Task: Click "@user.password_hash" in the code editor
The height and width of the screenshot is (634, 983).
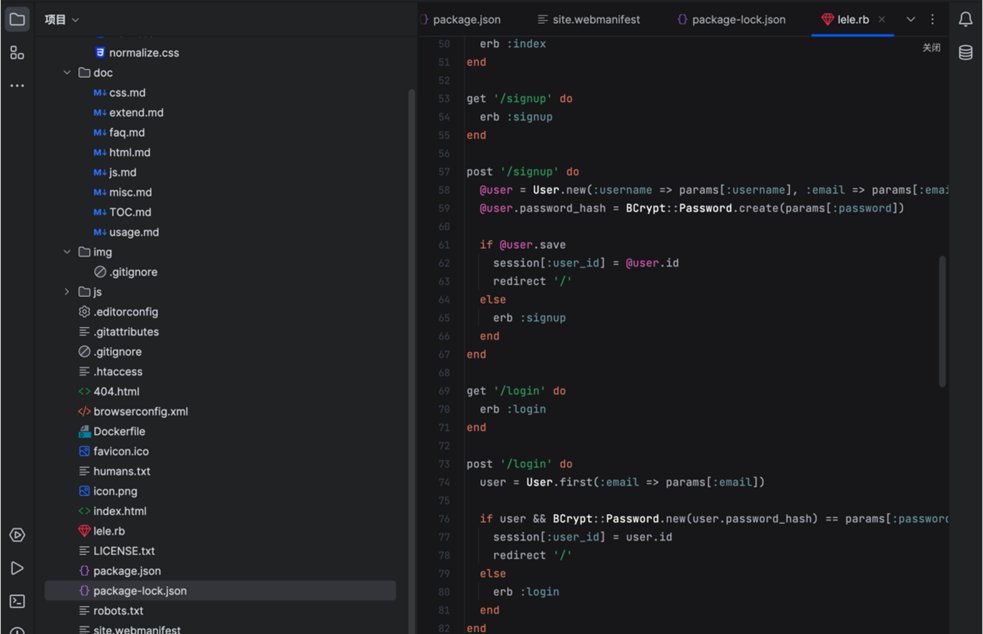Action: pyautogui.click(x=543, y=208)
